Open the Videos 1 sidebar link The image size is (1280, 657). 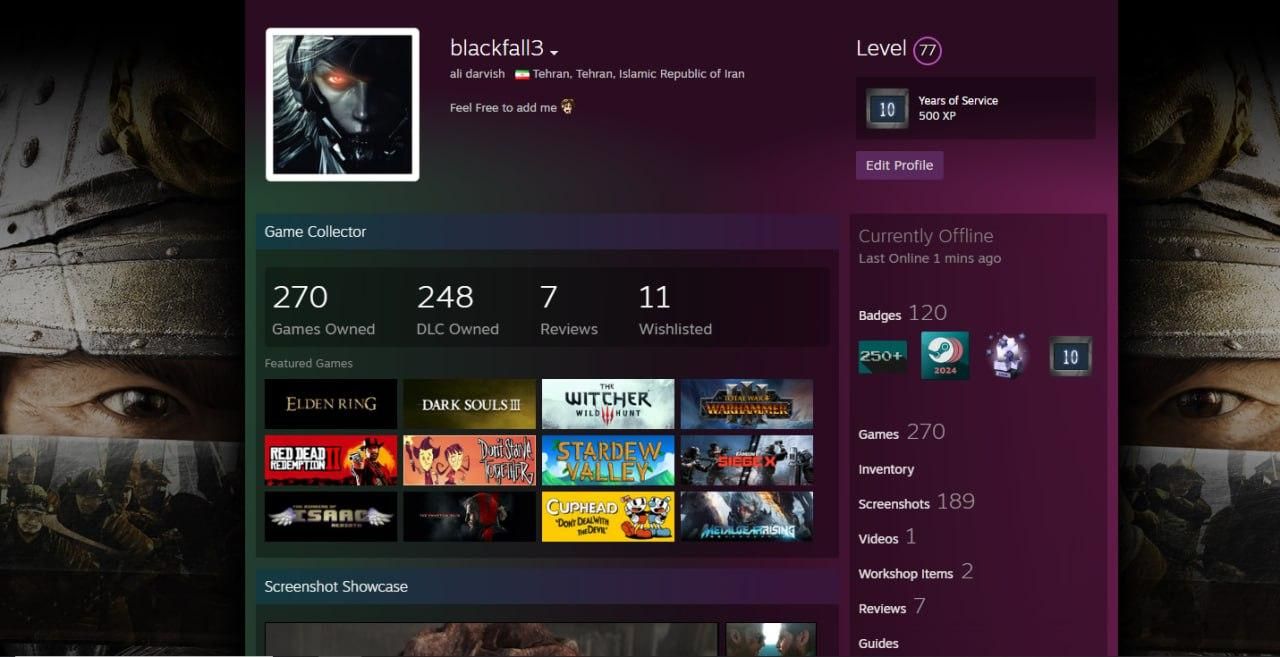click(x=887, y=537)
